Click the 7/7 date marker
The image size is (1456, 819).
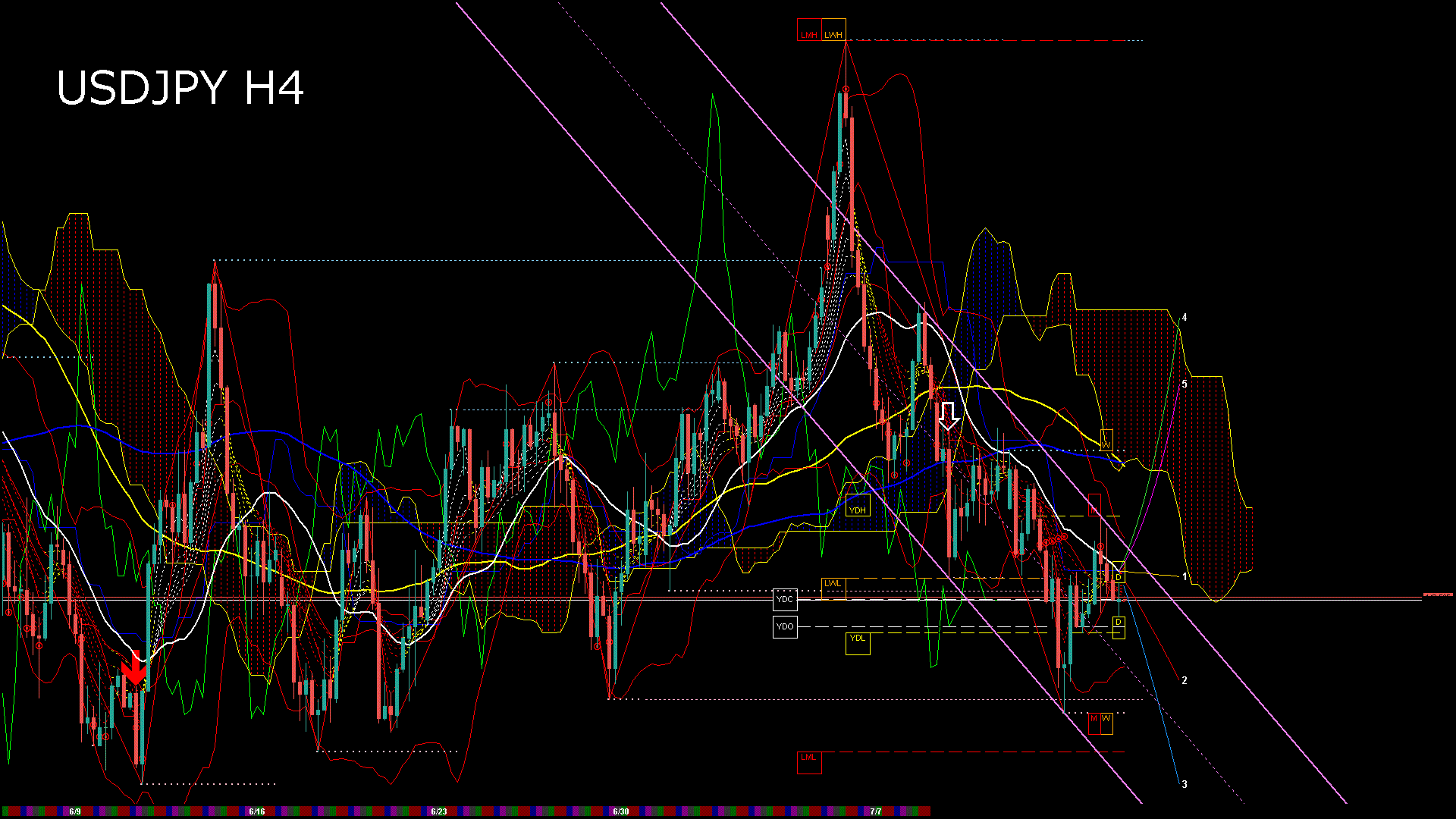coord(876,811)
